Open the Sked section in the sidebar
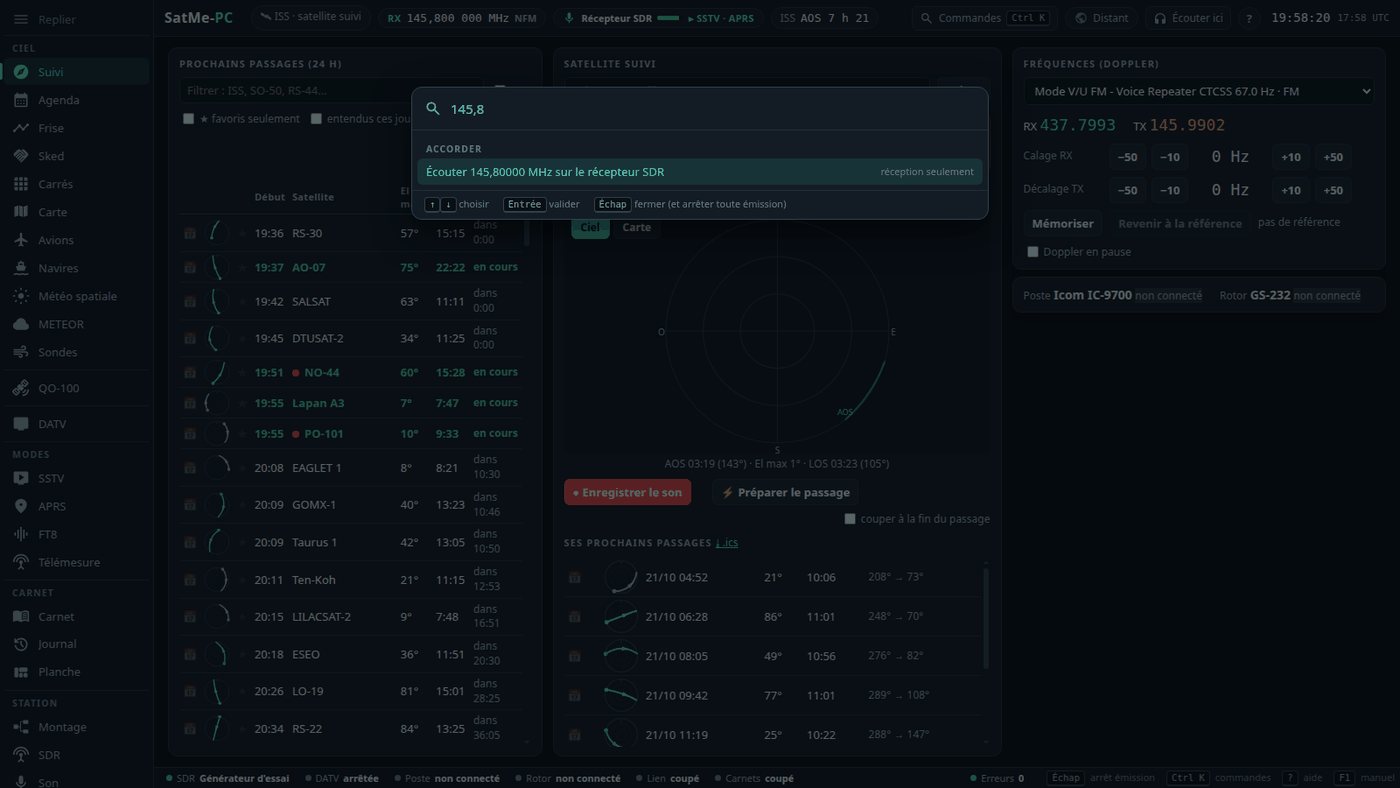Viewport: 1400px width, 788px height. point(76,156)
